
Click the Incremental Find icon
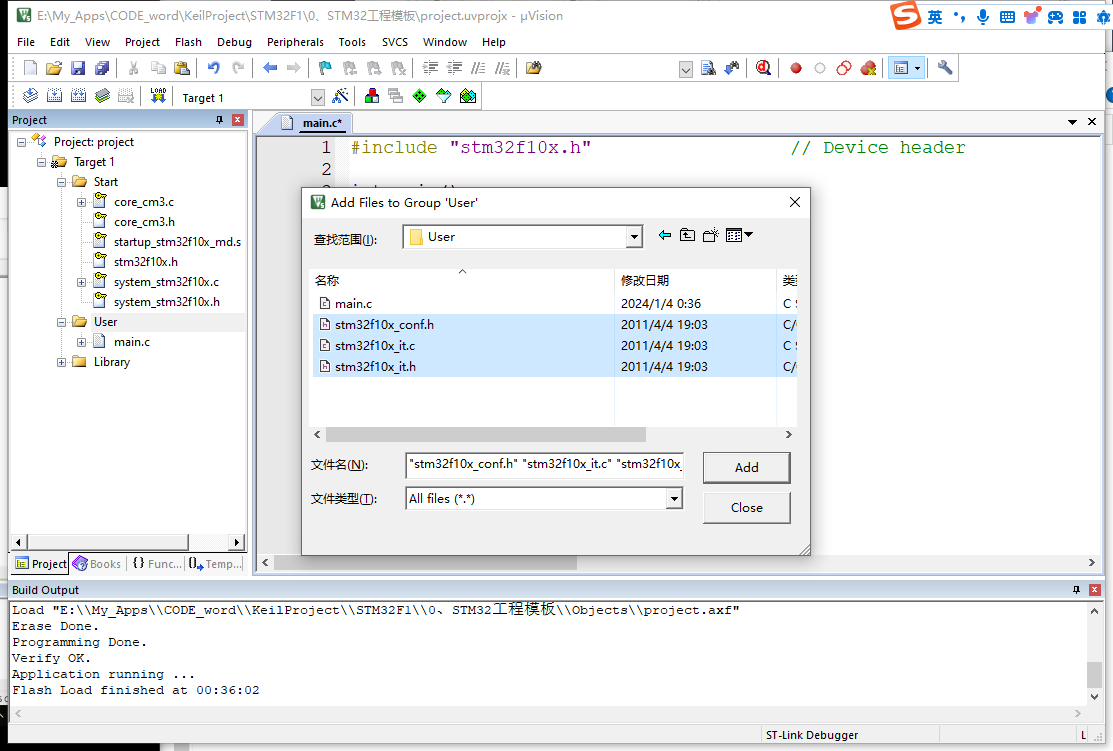732,68
